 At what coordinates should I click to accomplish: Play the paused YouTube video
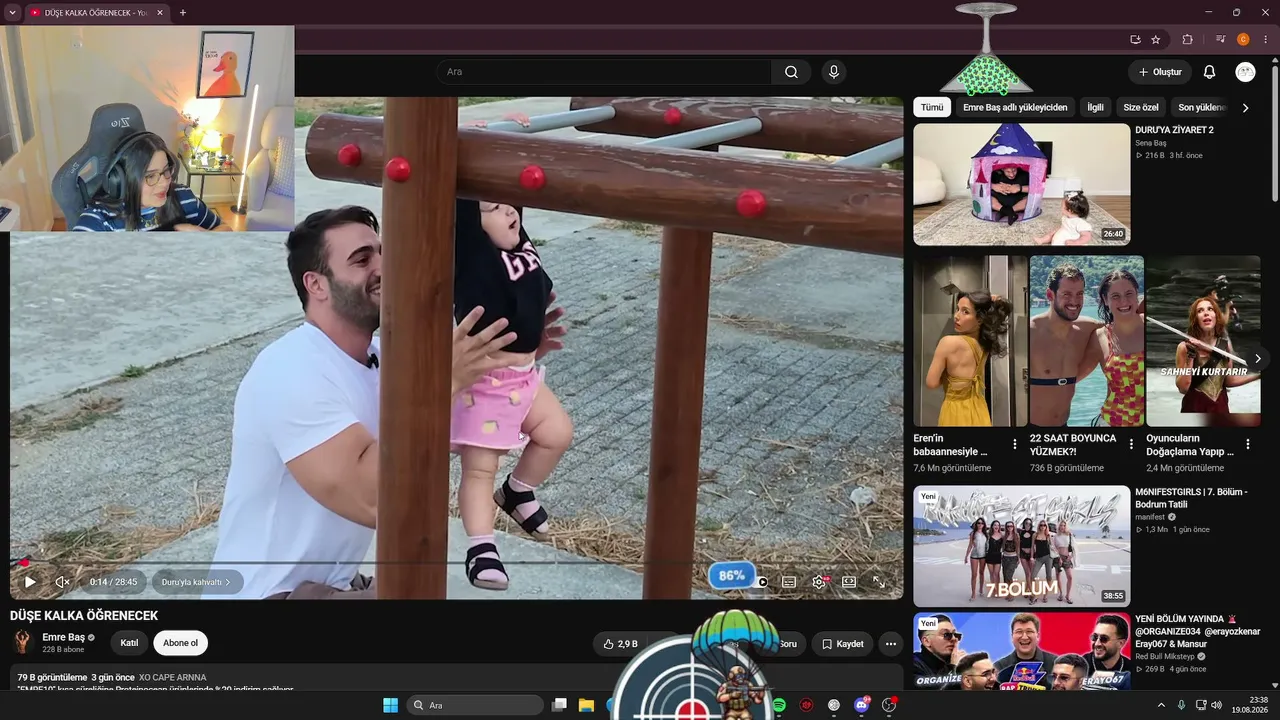pos(30,582)
